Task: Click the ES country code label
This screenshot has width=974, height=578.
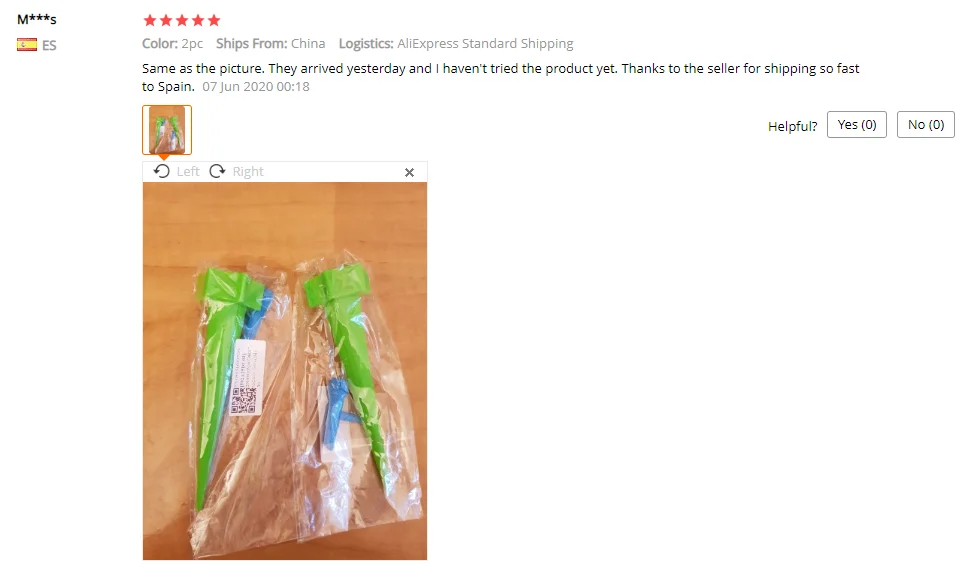Action: point(49,45)
